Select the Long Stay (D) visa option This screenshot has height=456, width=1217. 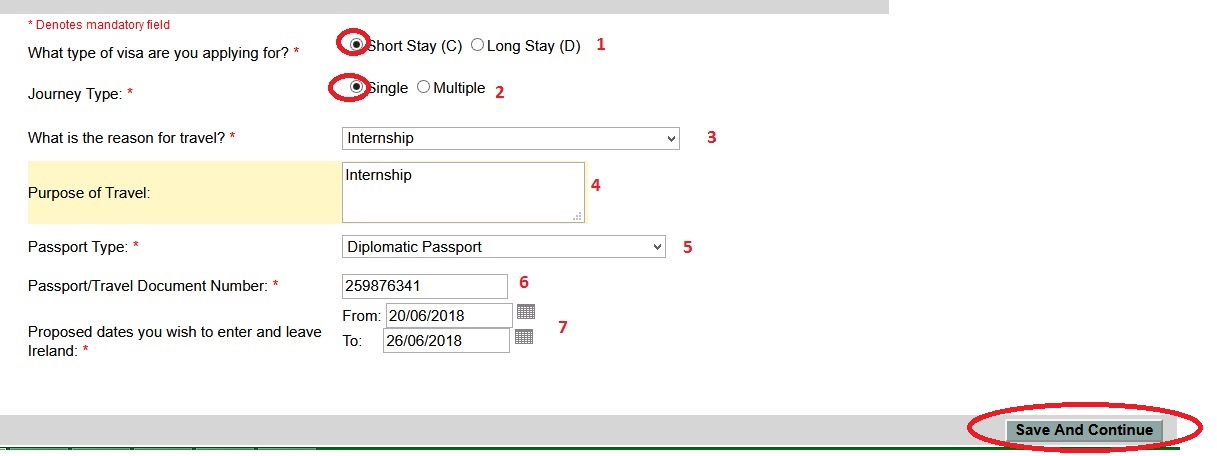pos(477,45)
